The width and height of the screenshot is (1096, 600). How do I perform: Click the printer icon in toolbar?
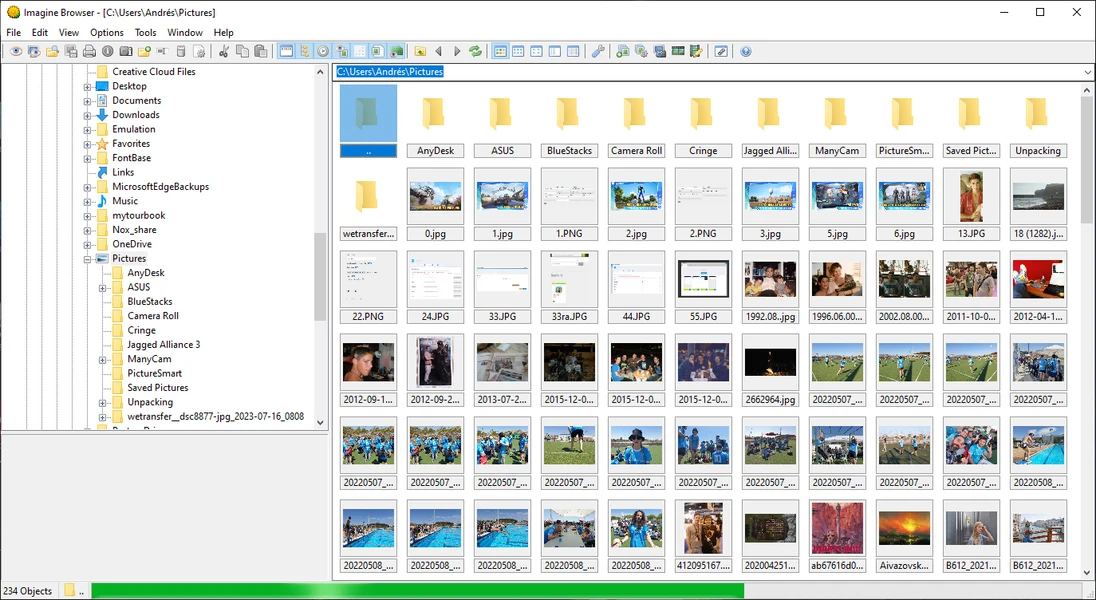coord(89,51)
